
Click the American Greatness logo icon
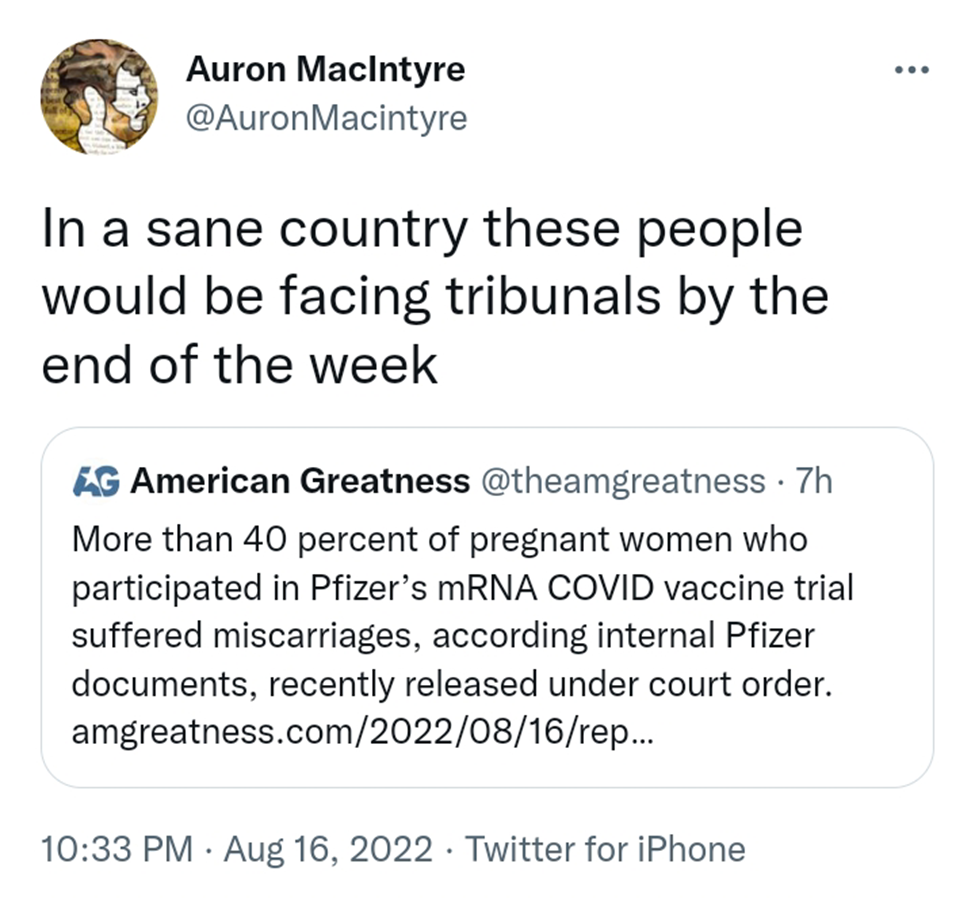[x=97, y=481]
